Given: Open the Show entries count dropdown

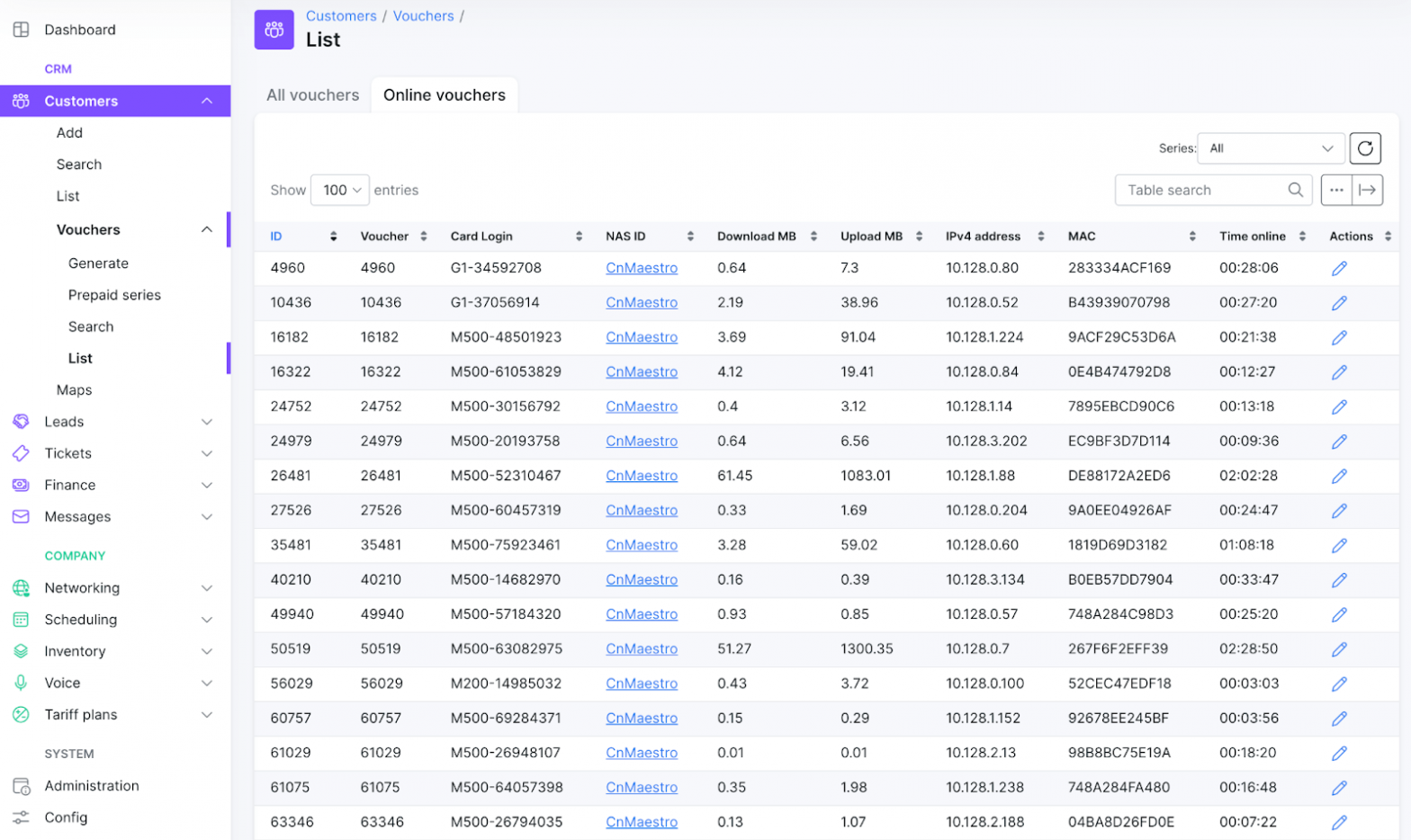Looking at the screenshot, I should (x=340, y=190).
